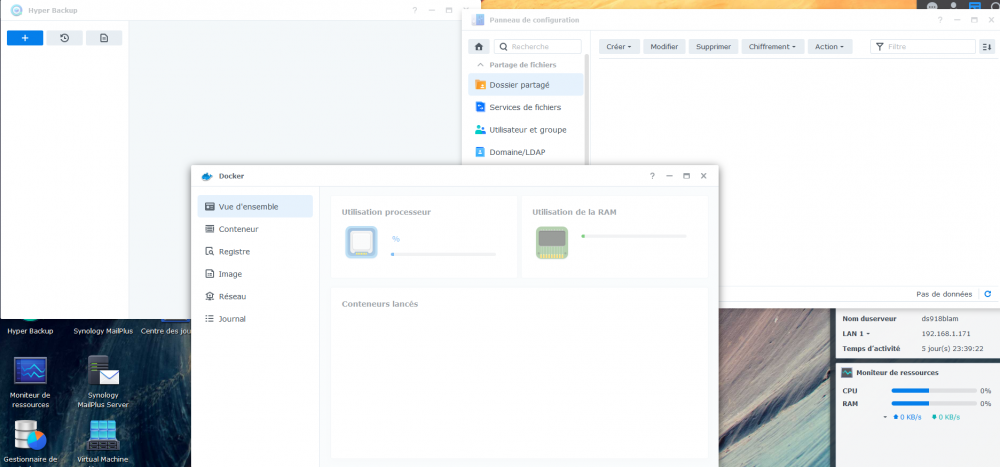Click the uptime value 5 jour(s) 23:39:22

(952, 349)
